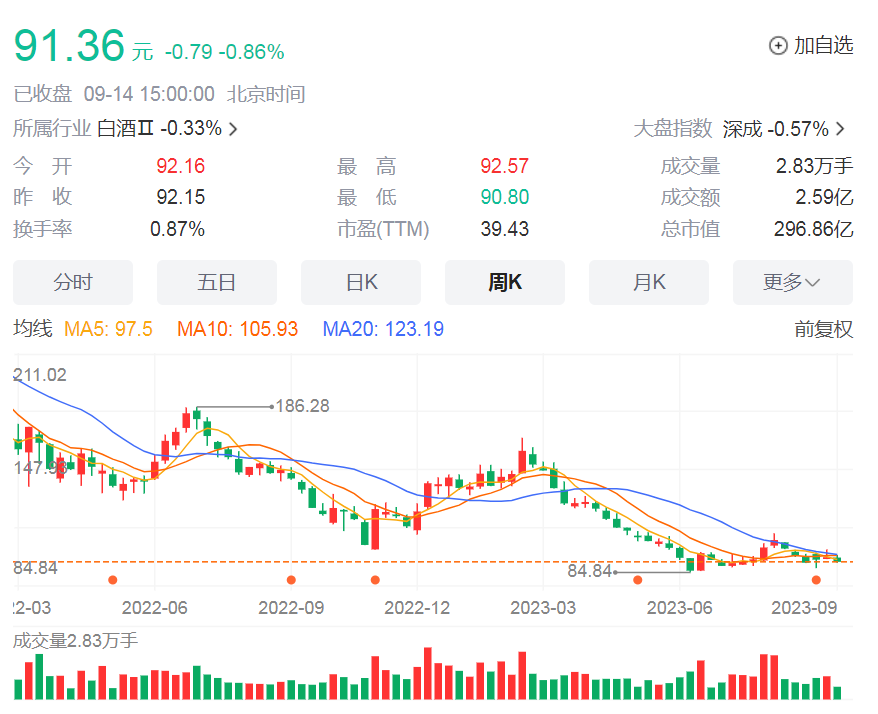The width and height of the screenshot is (878, 714).
Task: Click the 成交量2.83万手 volume chart label
Action: 75,641
